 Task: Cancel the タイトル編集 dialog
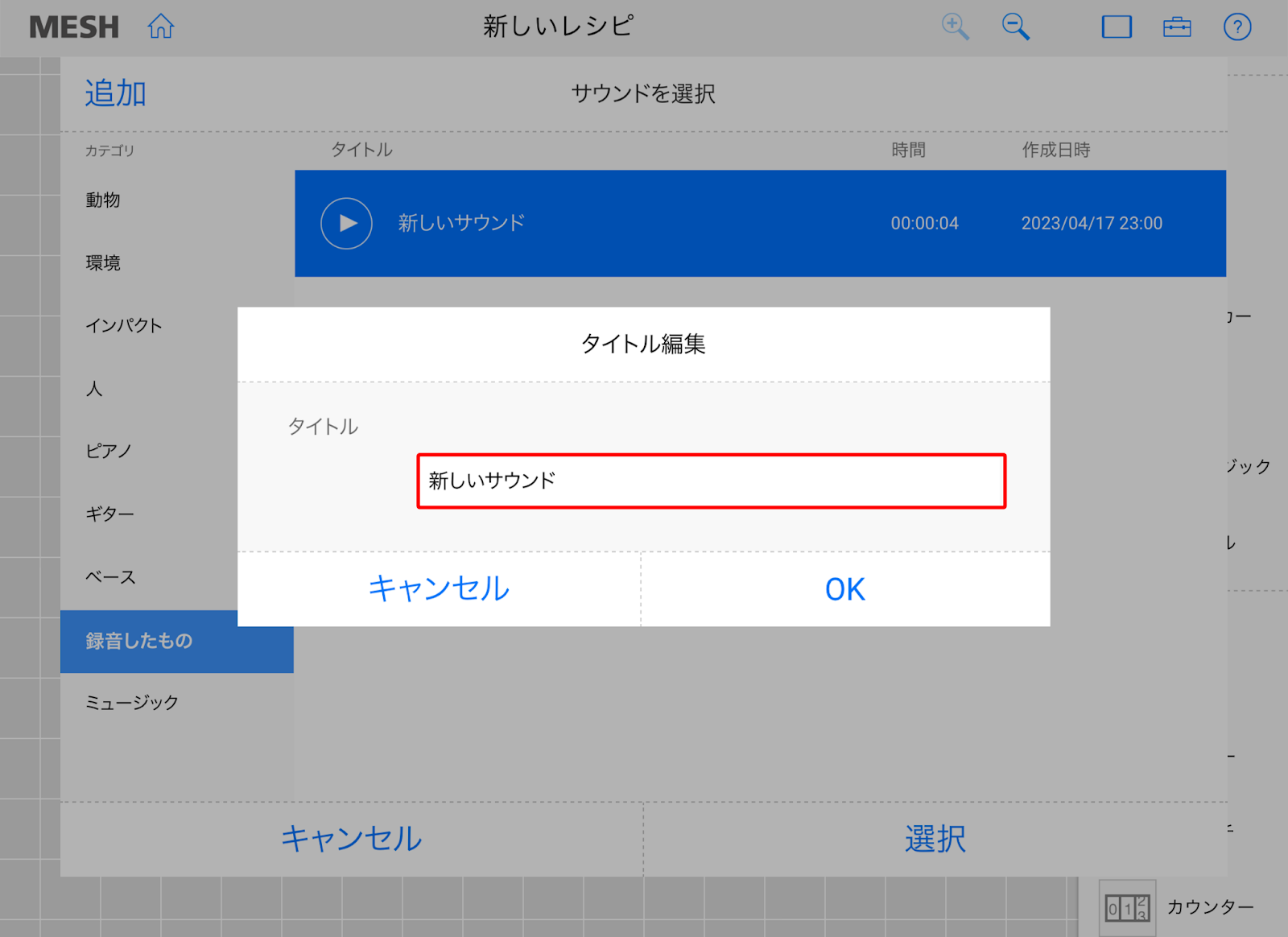(439, 589)
